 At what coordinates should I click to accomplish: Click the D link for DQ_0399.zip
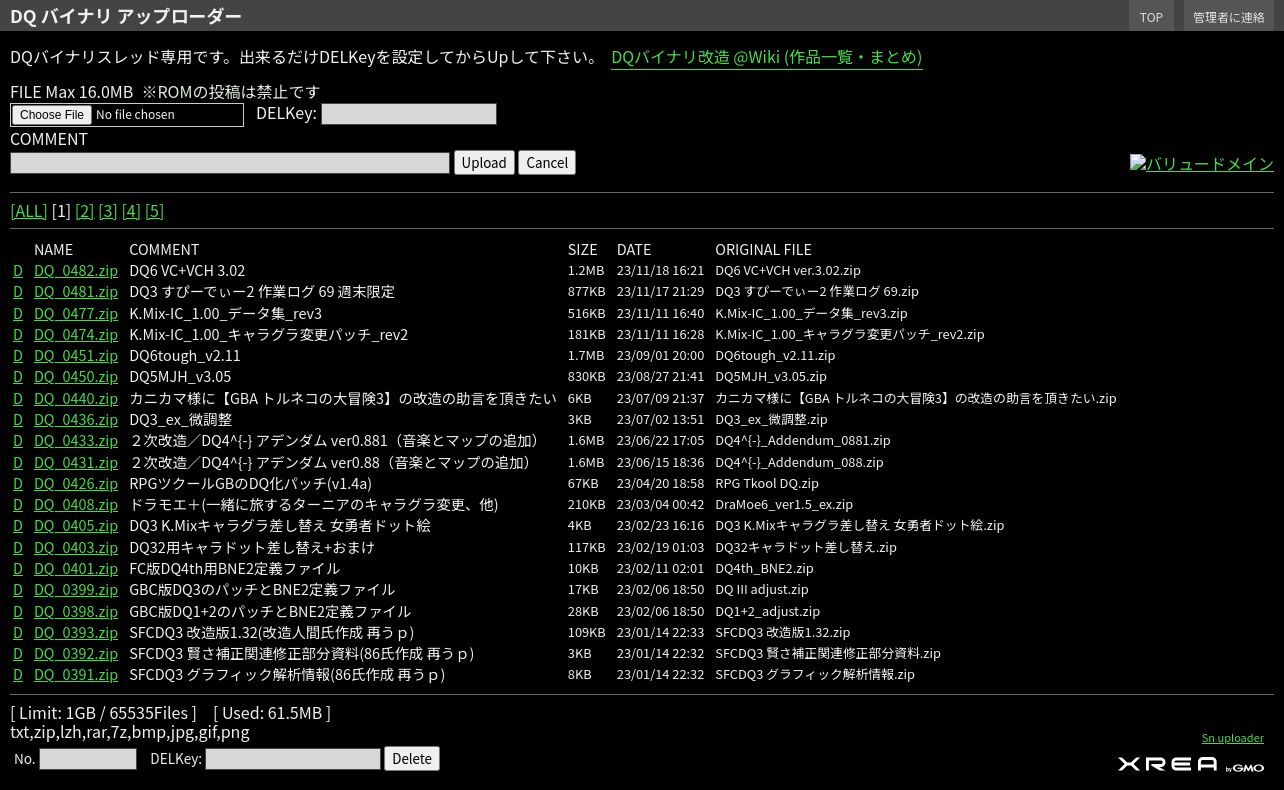tap(18, 590)
